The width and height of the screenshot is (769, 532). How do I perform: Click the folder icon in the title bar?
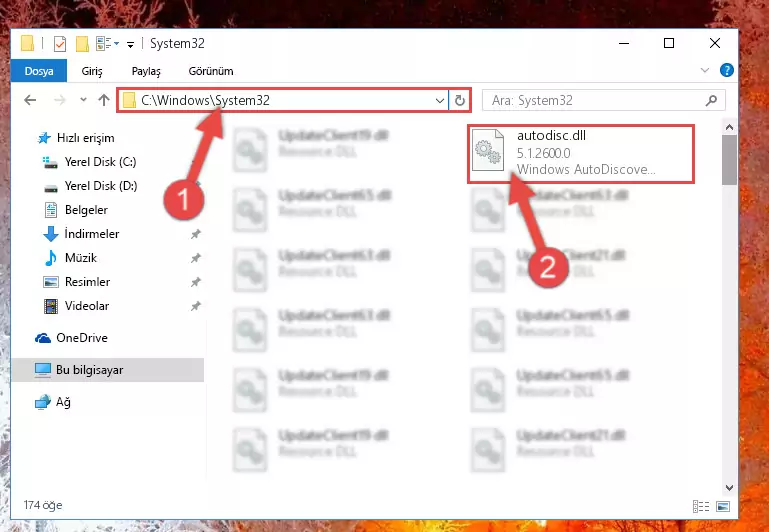27,43
